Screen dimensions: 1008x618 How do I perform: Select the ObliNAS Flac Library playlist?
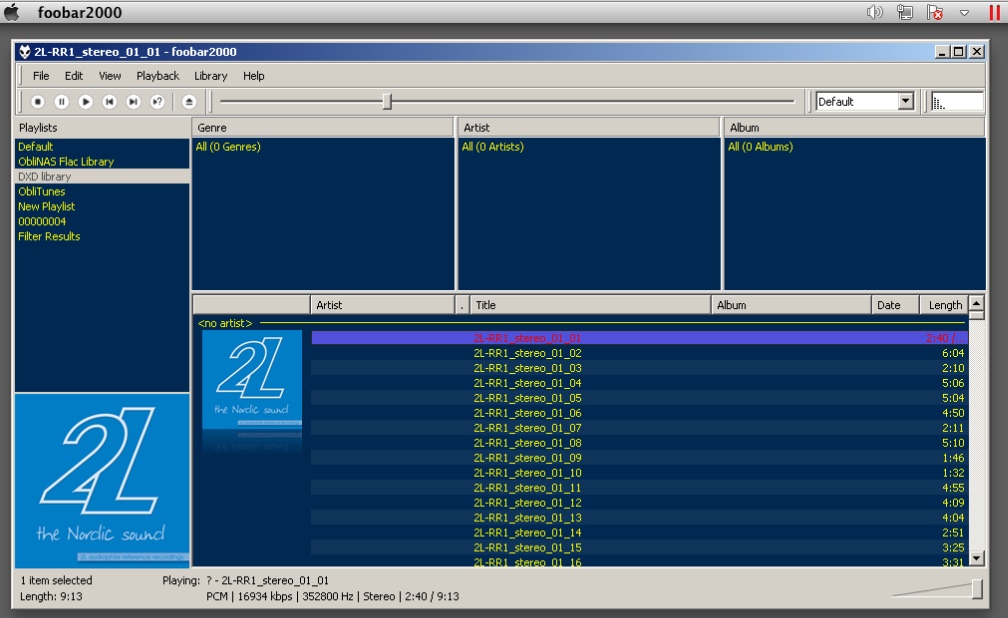click(102, 161)
